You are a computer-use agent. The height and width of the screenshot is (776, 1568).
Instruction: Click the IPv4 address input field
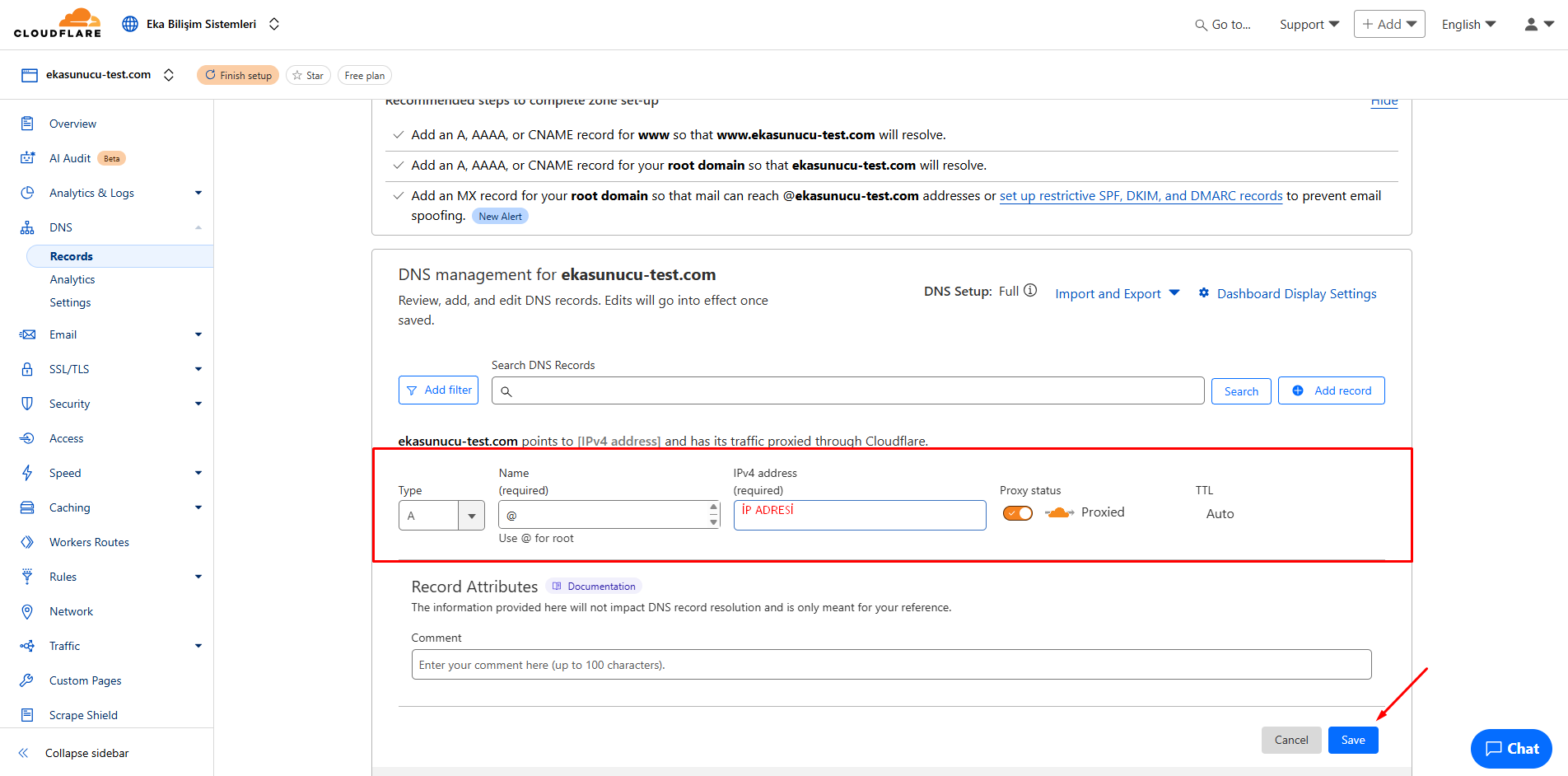coord(860,516)
